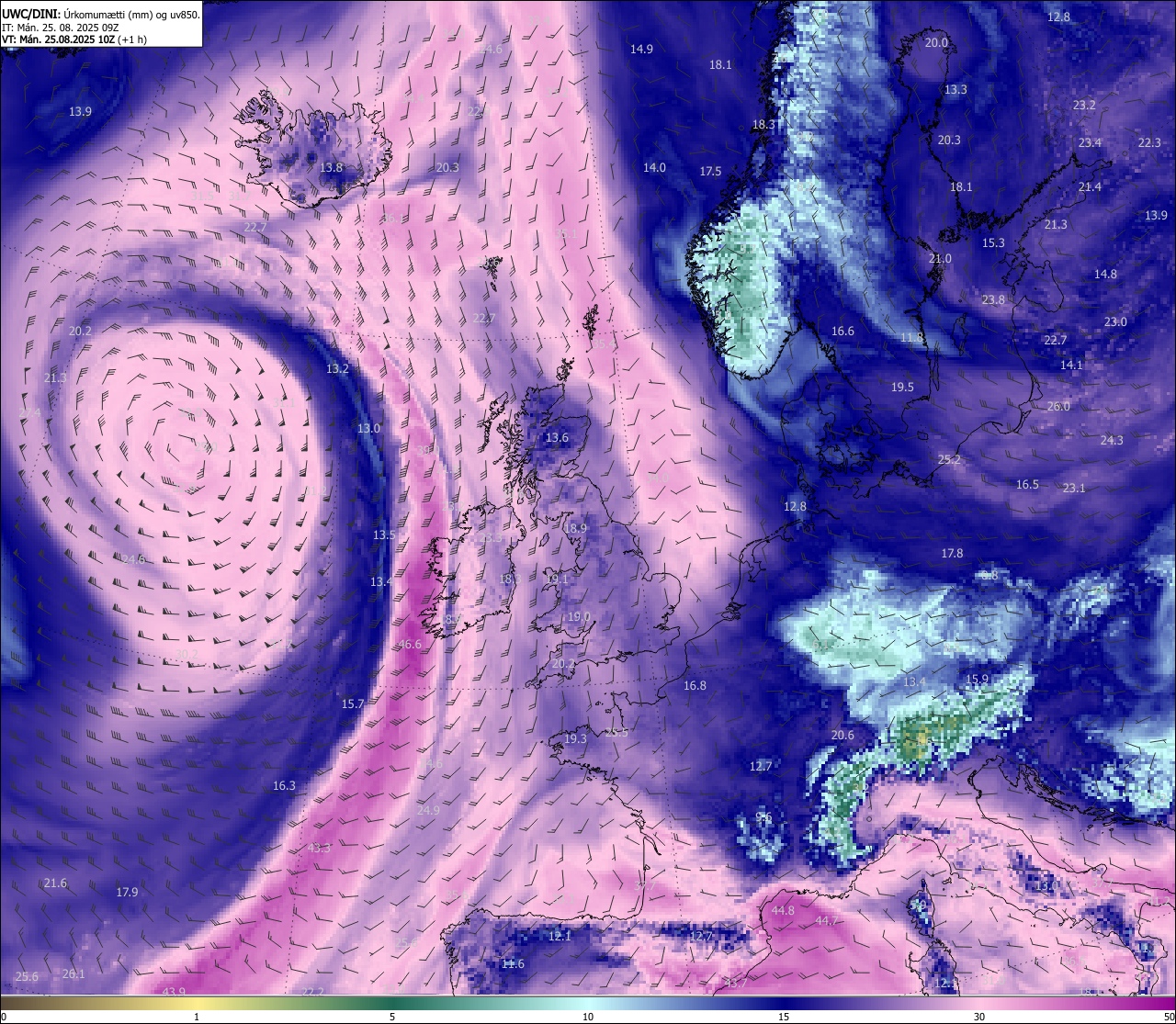Image resolution: width=1176 pixels, height=1024 pixels.
Task: Click the 9.6 map value
Action: point(763,817)
